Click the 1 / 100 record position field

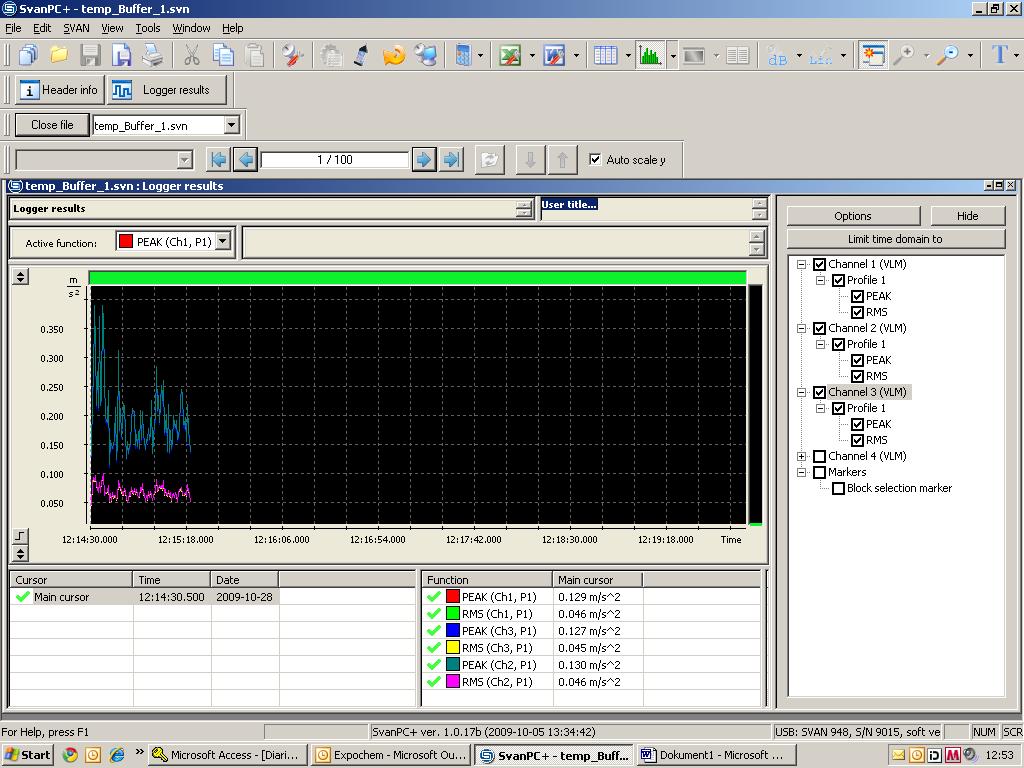pyautogui.click(x=335, y=159)
